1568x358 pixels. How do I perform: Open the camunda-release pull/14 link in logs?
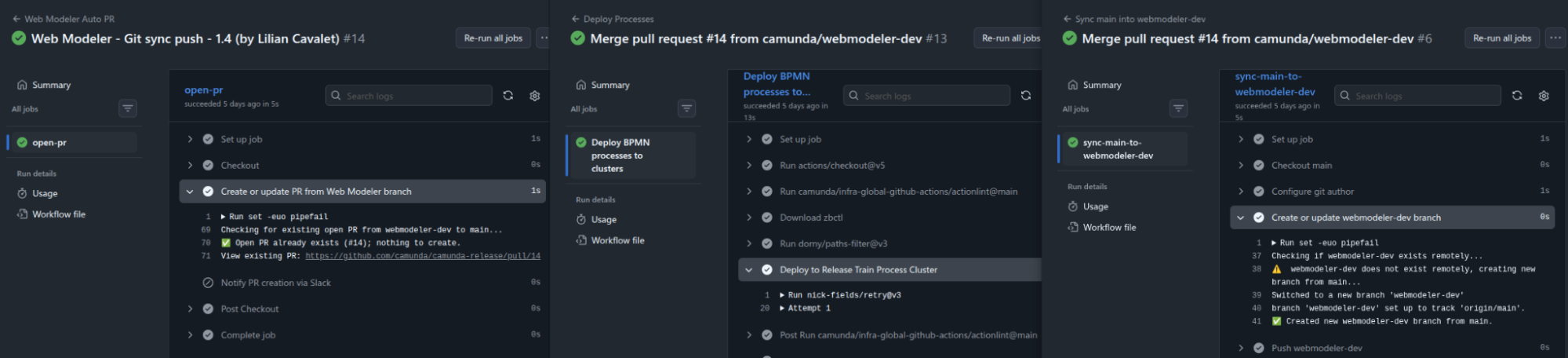(x=422, y=256)
